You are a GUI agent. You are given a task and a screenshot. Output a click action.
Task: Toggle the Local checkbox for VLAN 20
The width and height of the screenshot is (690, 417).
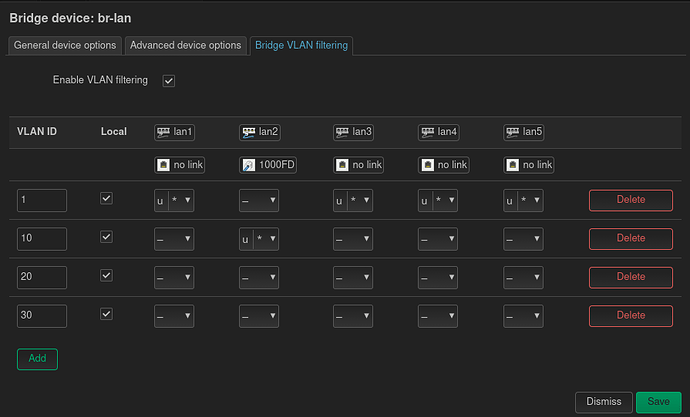tap(107, 275)
